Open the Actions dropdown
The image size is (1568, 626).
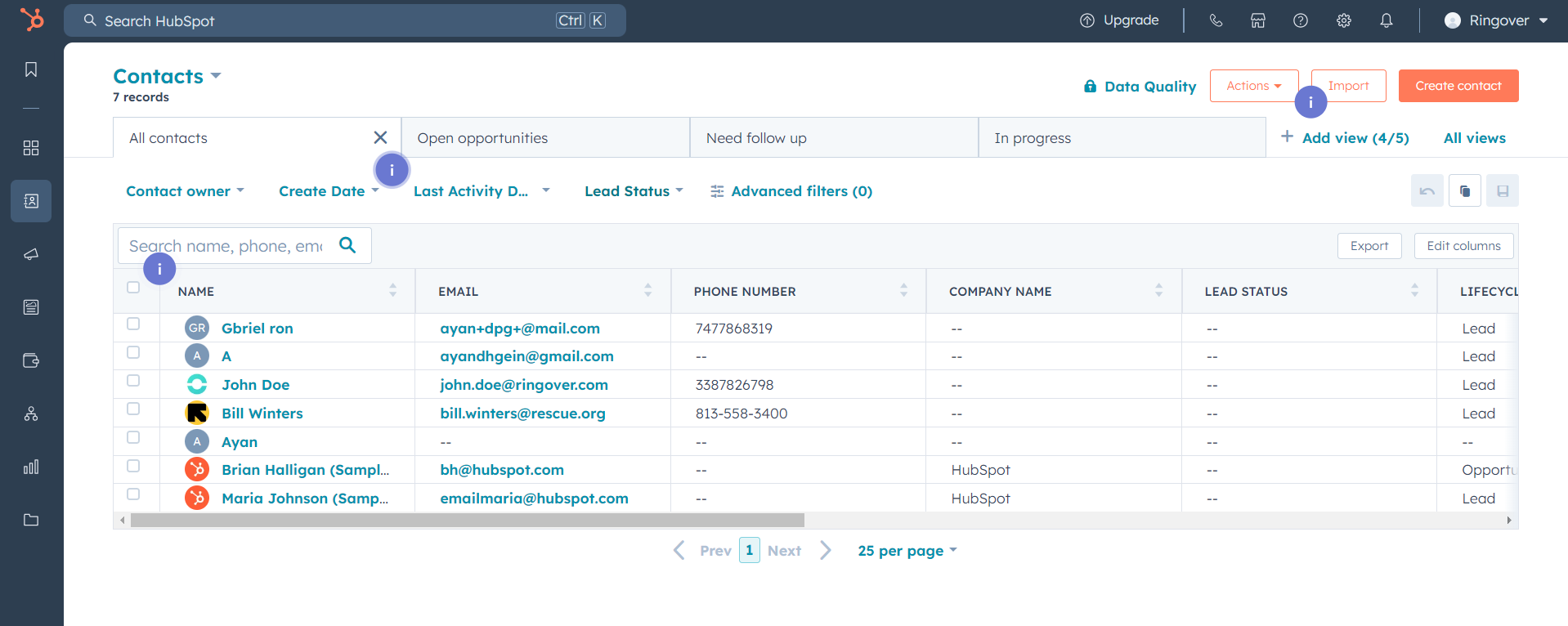pos(1254,86)
